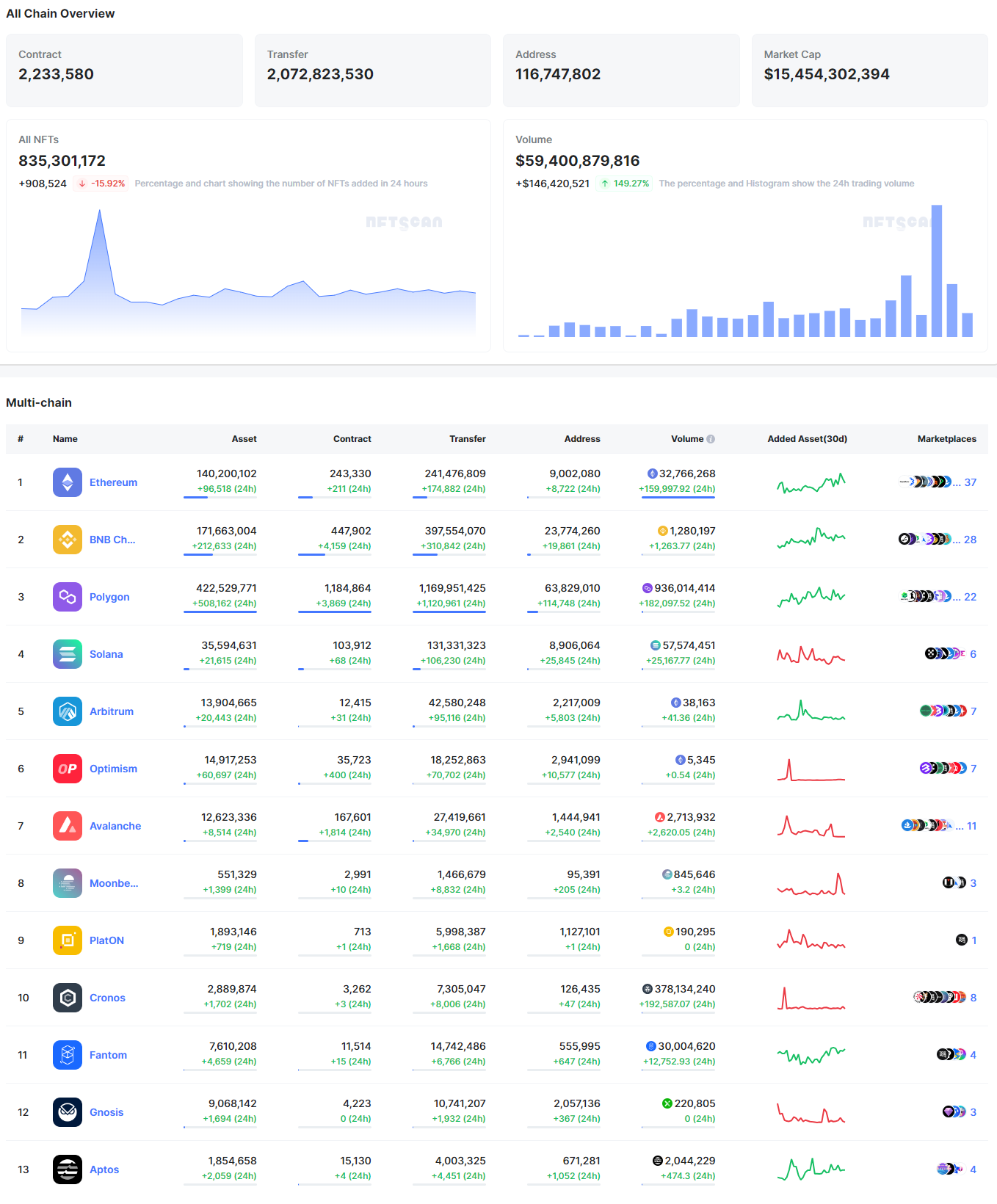Click Solana's added asset sparkline chart
This screenshot has width=997, height=1204.
coord(811,655)
